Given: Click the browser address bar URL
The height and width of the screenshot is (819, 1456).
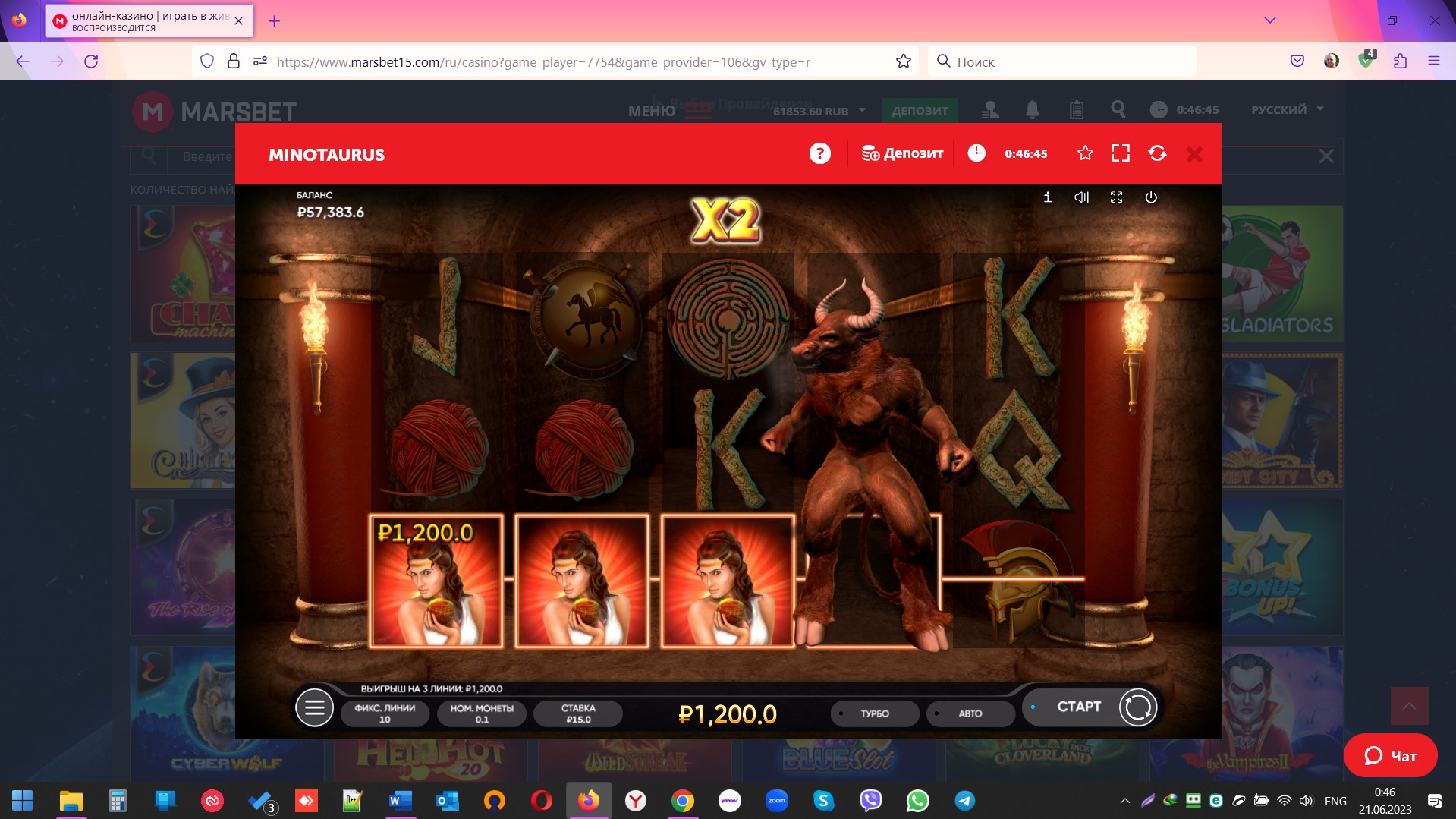Looking at the screenshot, I should coord(543,62).
